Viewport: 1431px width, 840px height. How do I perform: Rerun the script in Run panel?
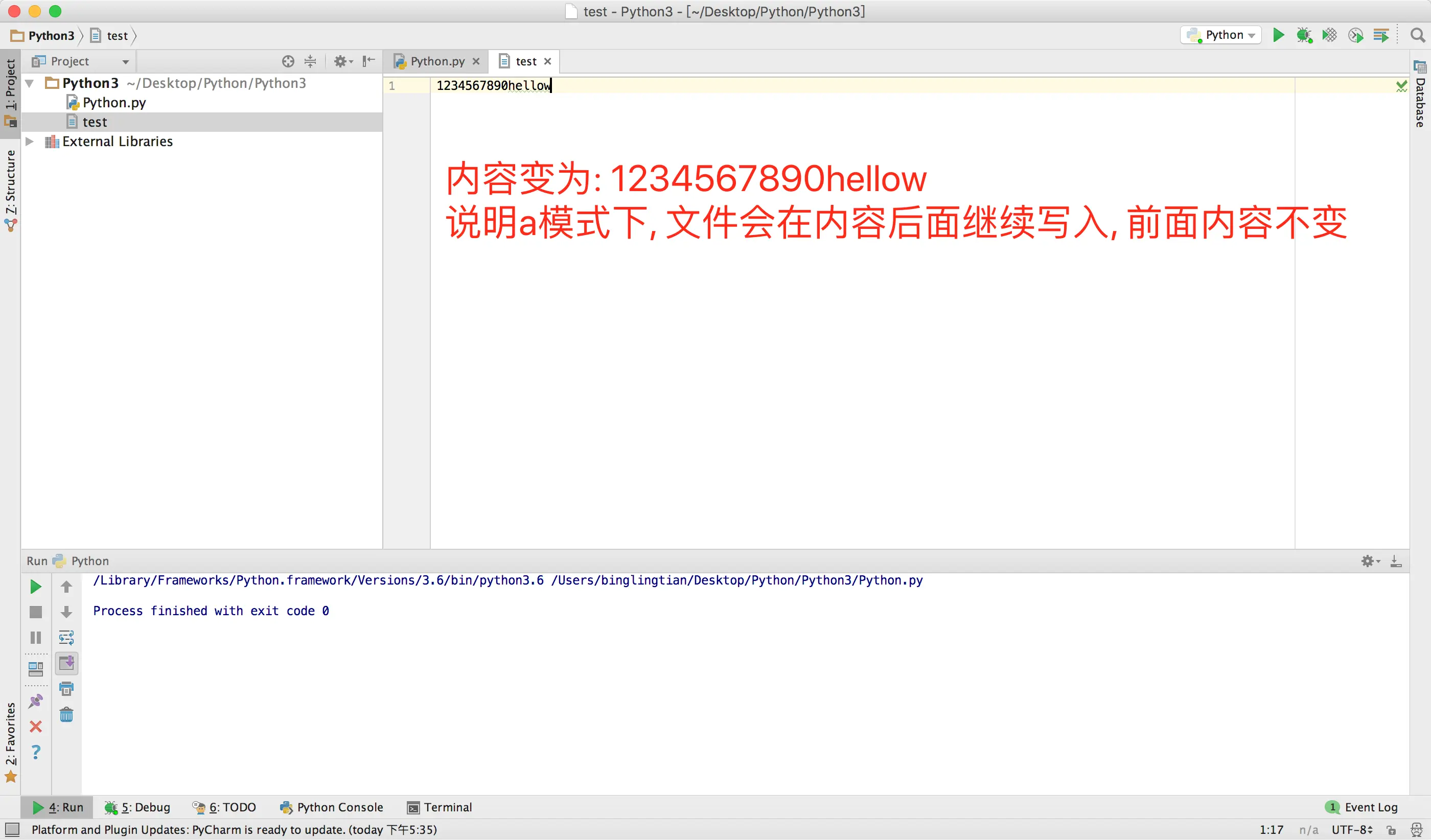35,586
